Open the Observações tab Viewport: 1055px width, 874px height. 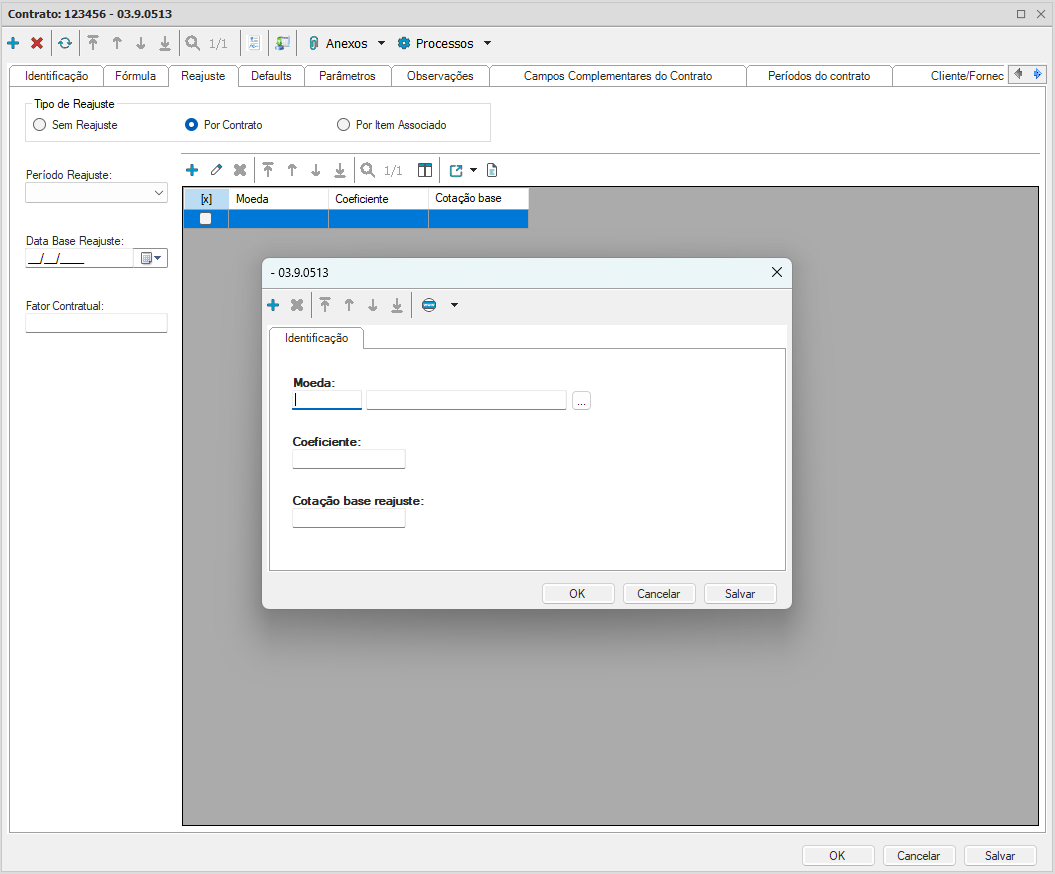click(x=440, y=76)
